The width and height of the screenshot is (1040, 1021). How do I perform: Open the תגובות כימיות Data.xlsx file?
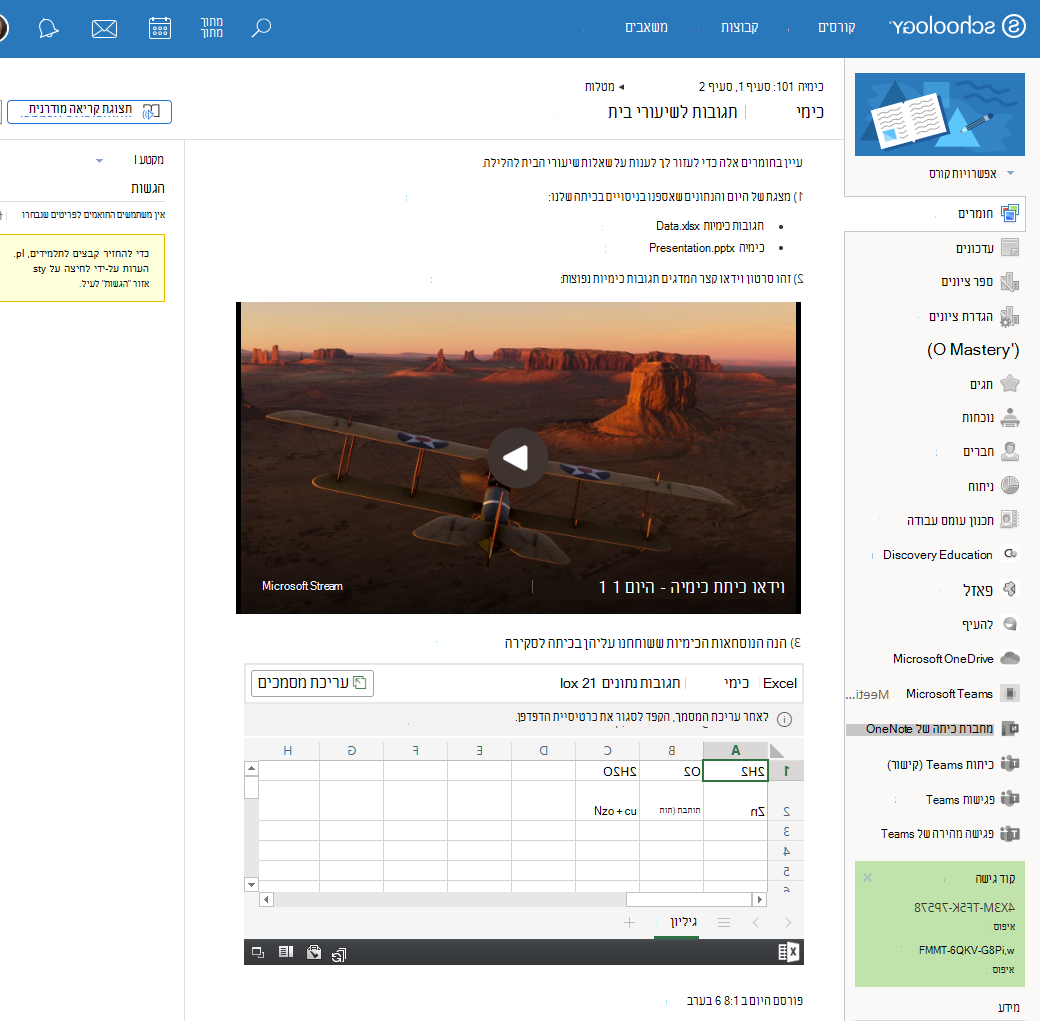[709, 226]
